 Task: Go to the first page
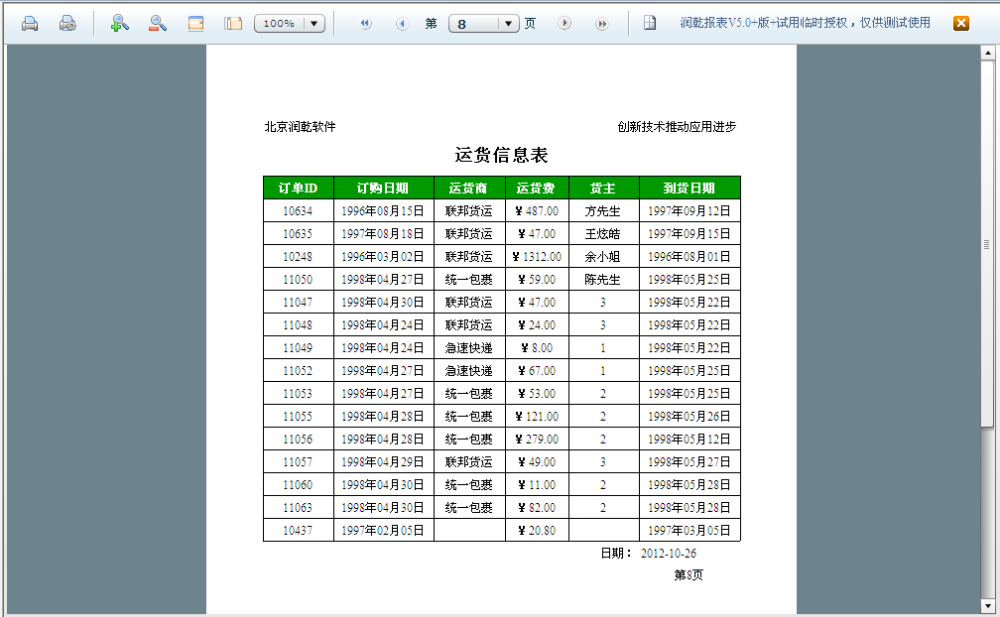(365, 24)
